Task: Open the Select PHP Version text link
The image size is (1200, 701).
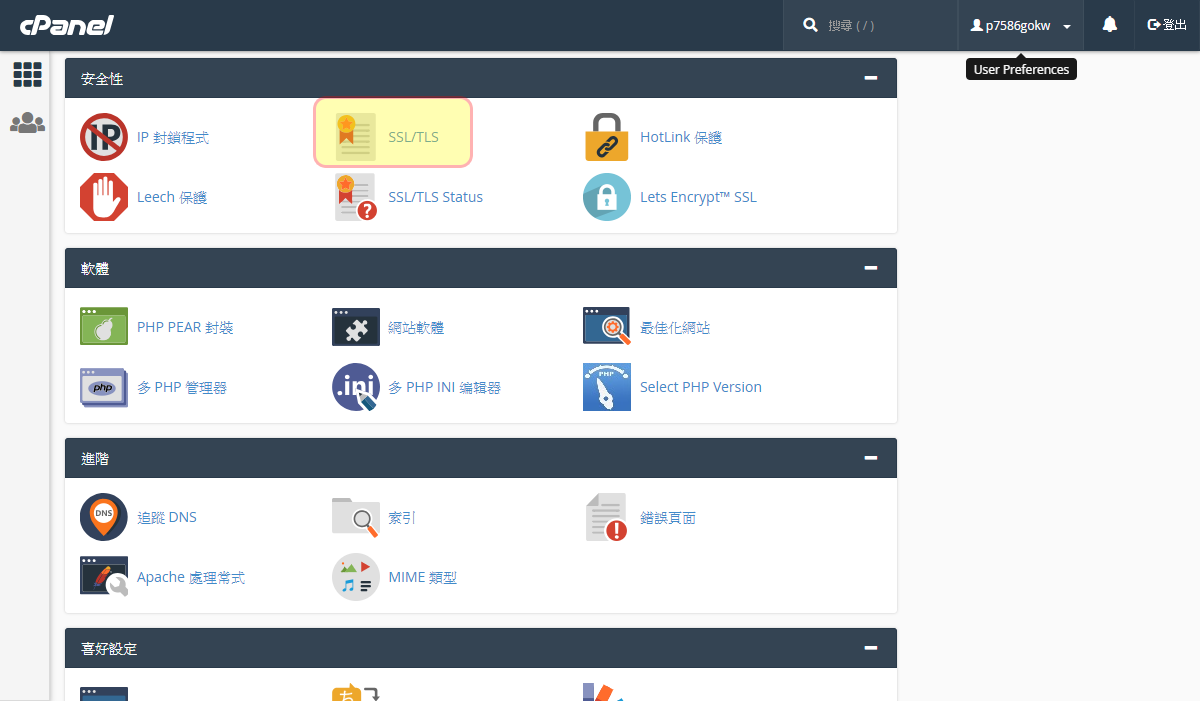Action: click(x=701, y=387)
